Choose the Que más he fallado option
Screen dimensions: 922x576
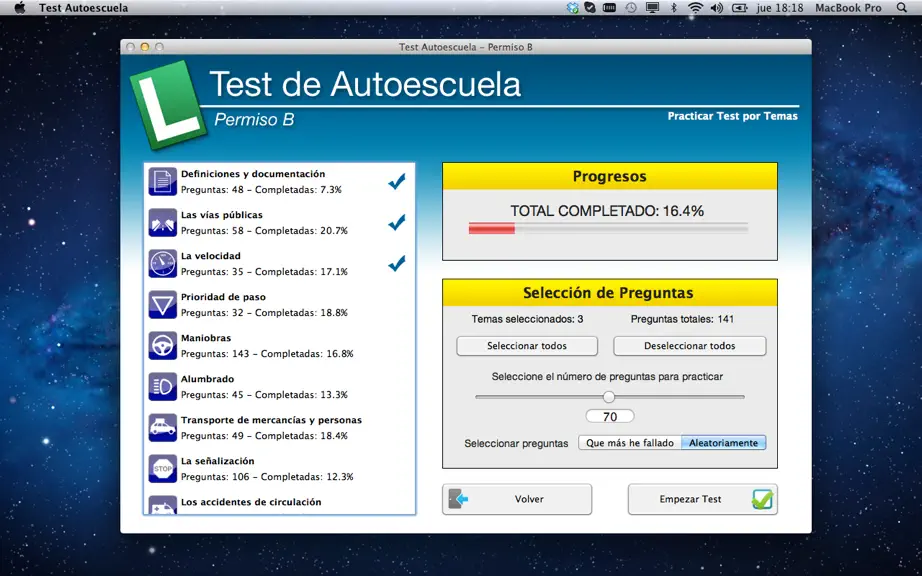[x=630, y=443]
